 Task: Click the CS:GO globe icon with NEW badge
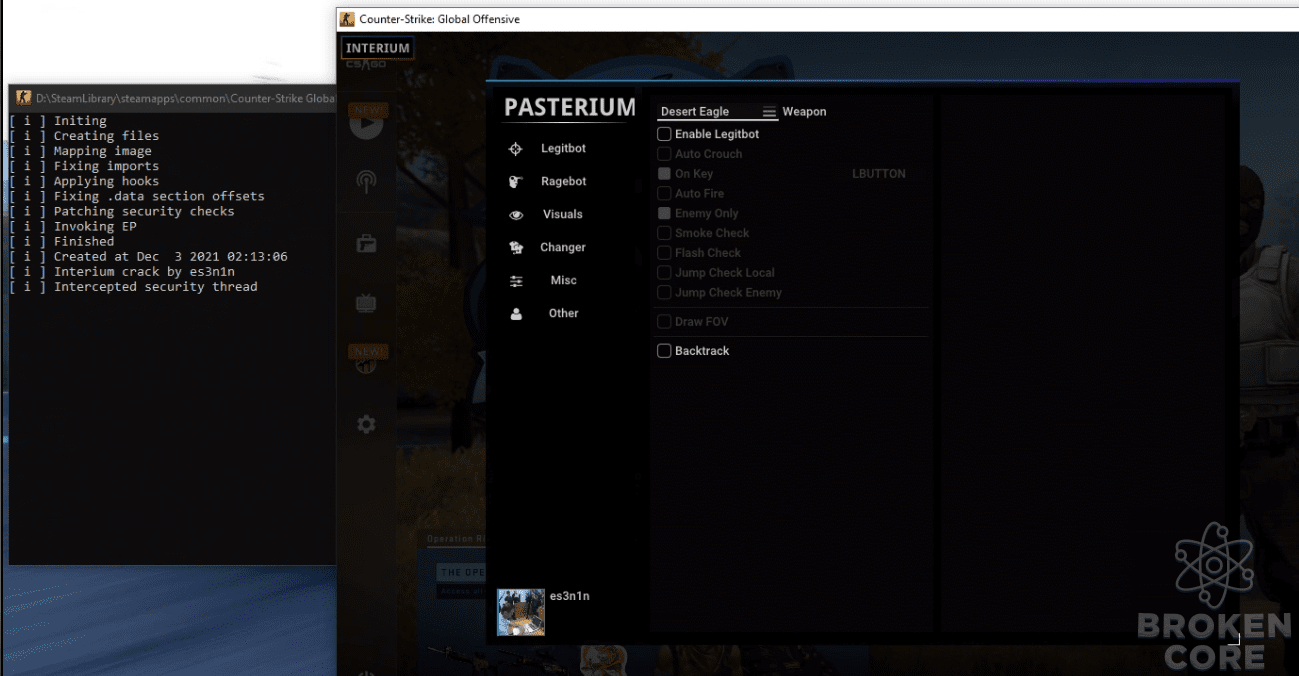pyautogui.click(x=366, y=364)
